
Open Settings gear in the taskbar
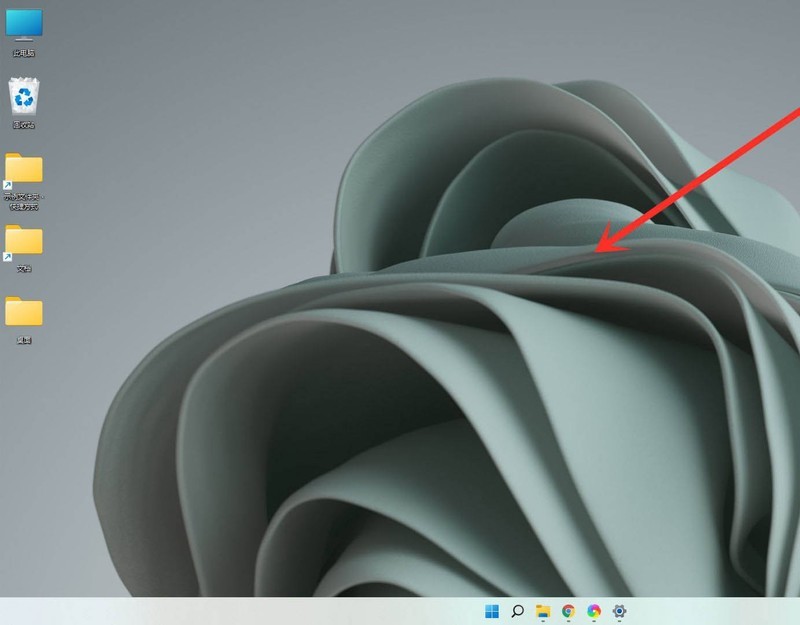[620, 611]
